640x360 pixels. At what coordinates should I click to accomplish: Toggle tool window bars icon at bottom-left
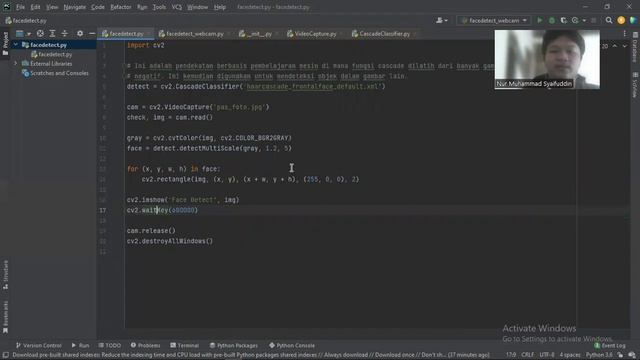(5, 355)
